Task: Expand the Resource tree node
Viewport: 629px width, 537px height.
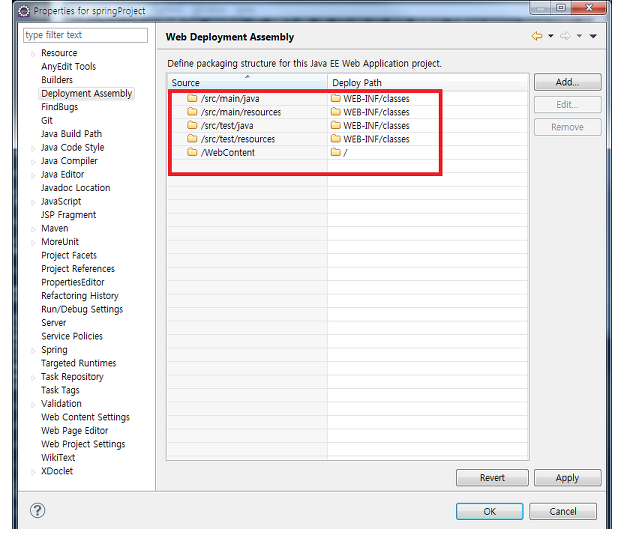Action: 33,54
